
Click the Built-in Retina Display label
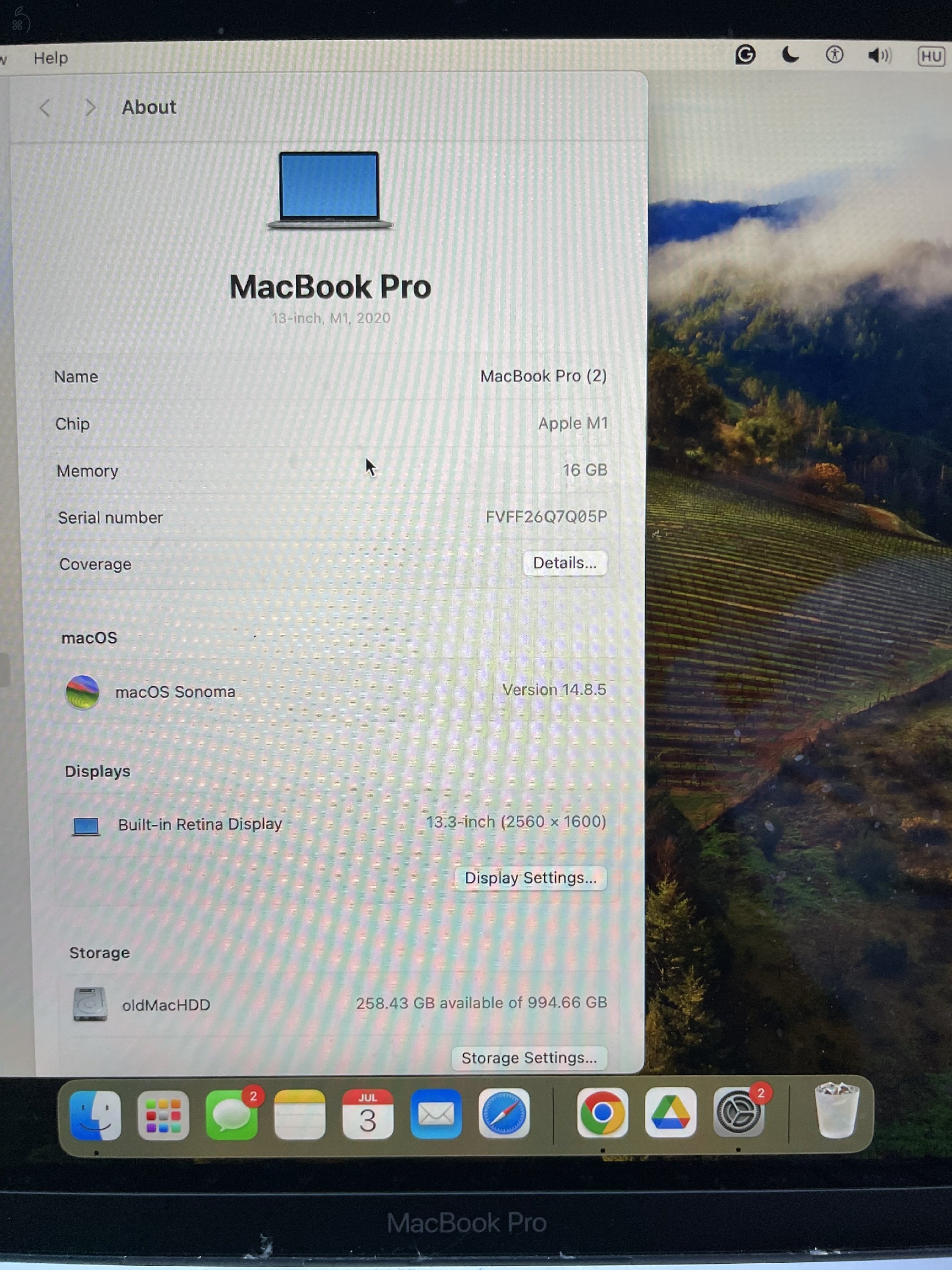200,825
